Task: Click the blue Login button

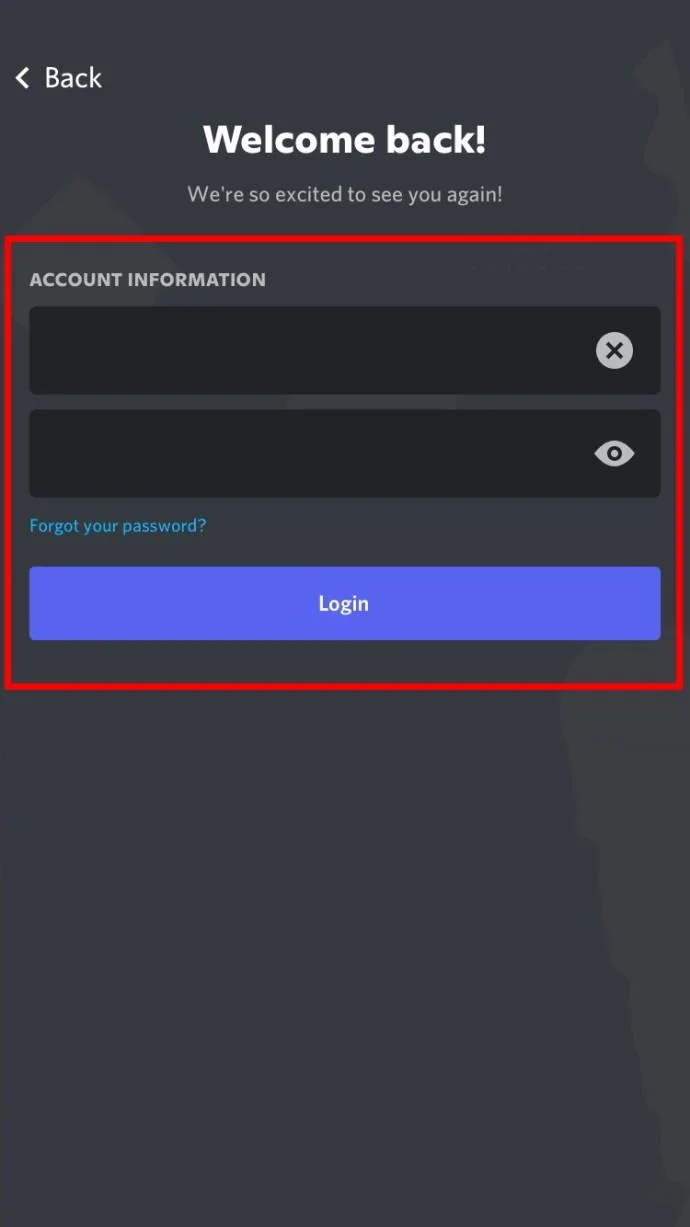Action: (344, 603)
